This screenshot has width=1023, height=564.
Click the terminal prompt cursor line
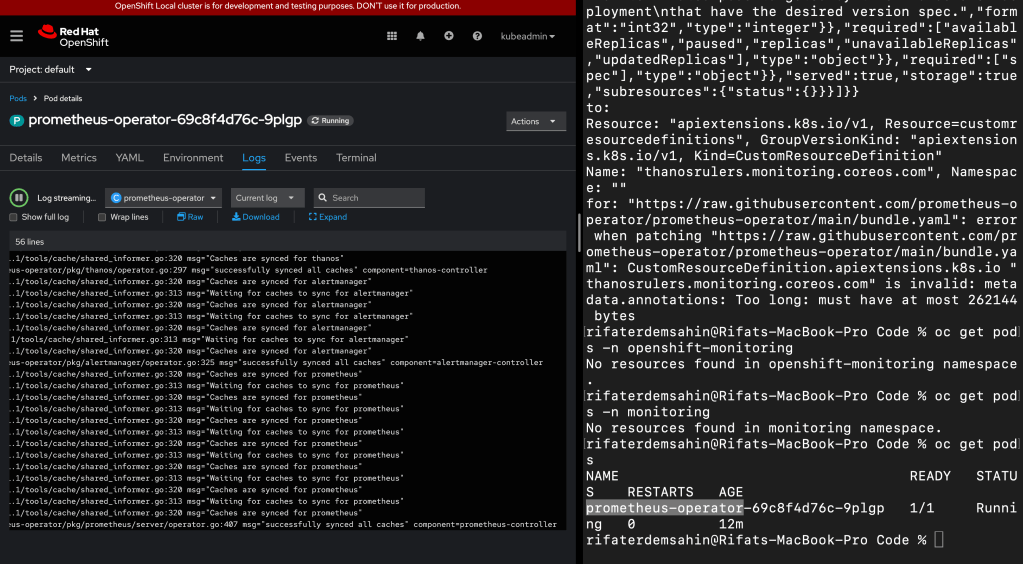point(765,540)
